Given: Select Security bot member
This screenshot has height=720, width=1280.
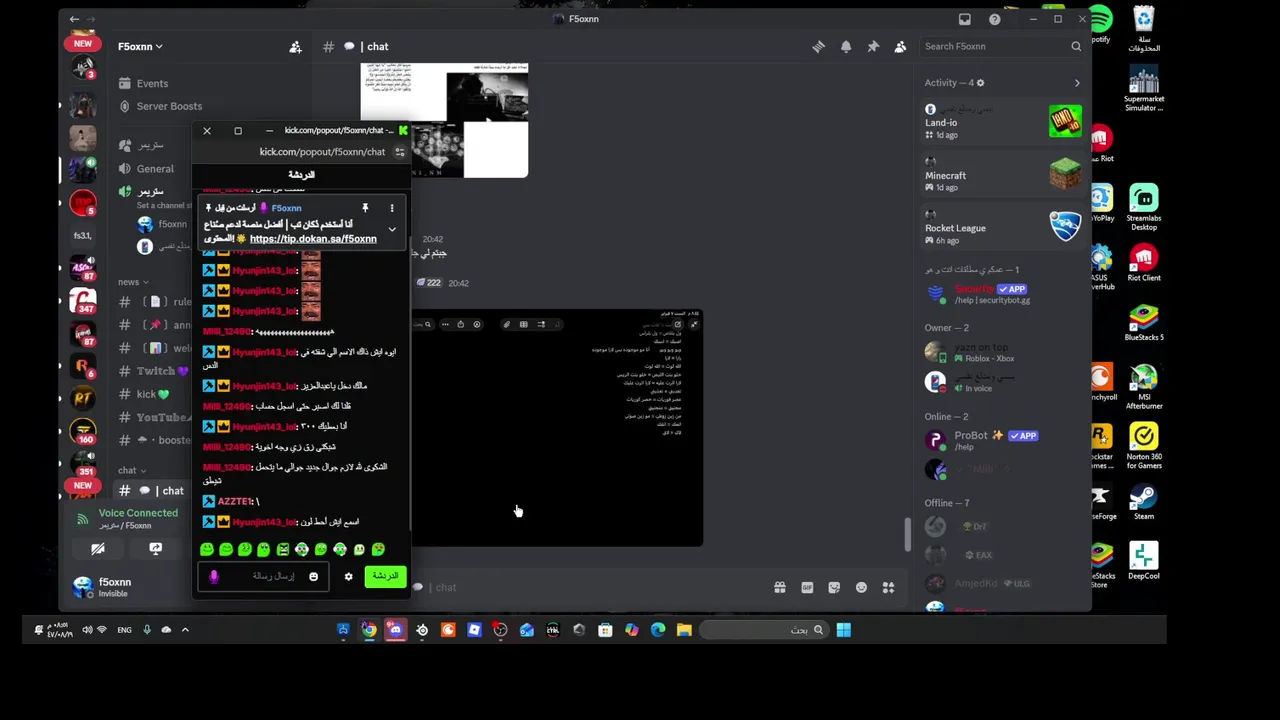Looking at the screenshot, I should [1003, 294].
